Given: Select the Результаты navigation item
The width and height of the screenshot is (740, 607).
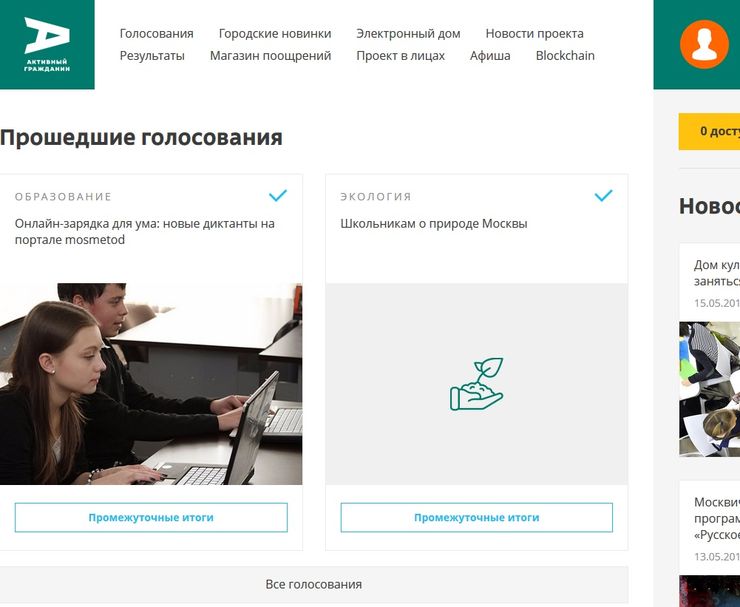Looking at the screenshot, I should [152, 56].
